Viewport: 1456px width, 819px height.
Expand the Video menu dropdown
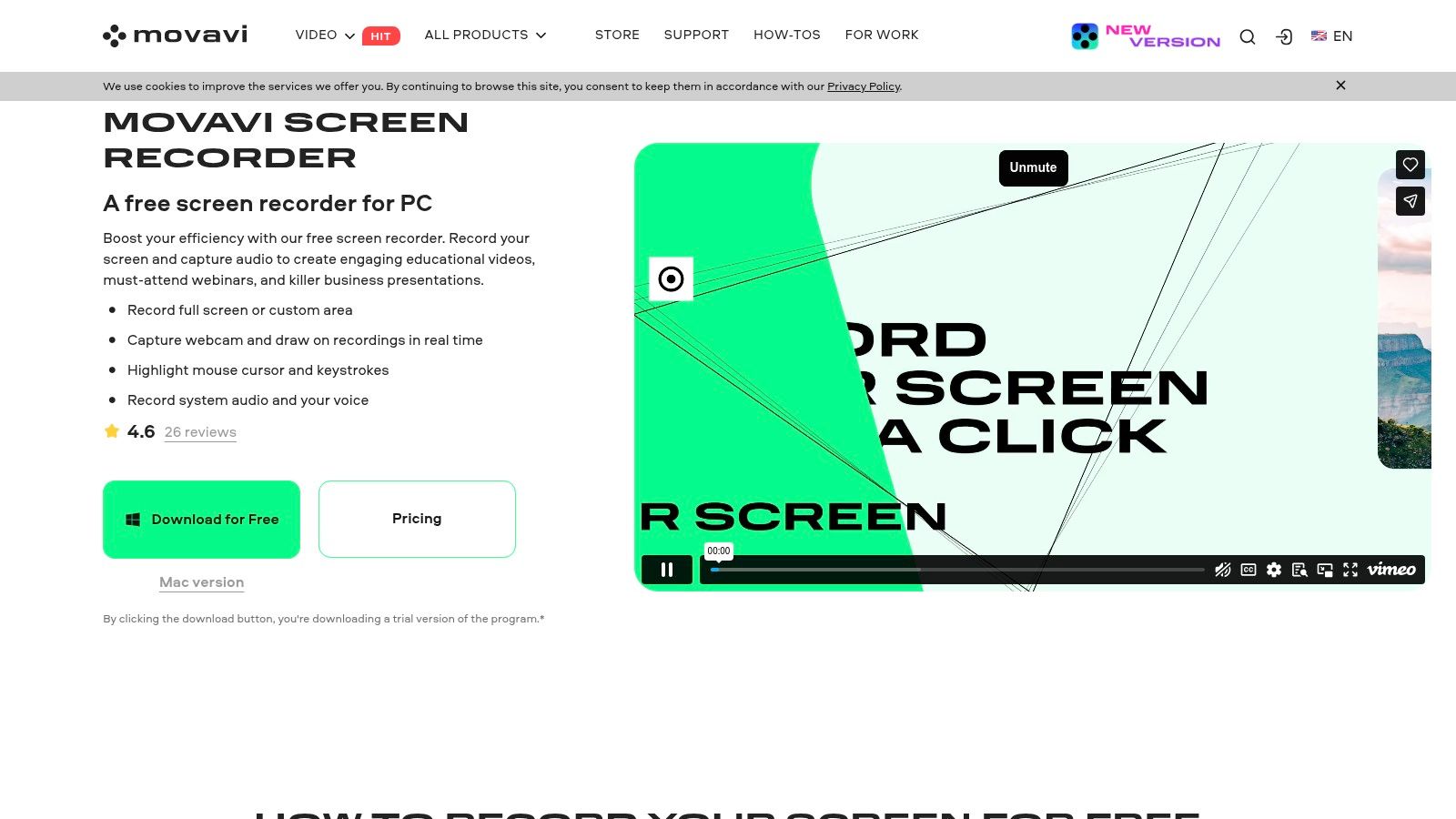point(325,35)
